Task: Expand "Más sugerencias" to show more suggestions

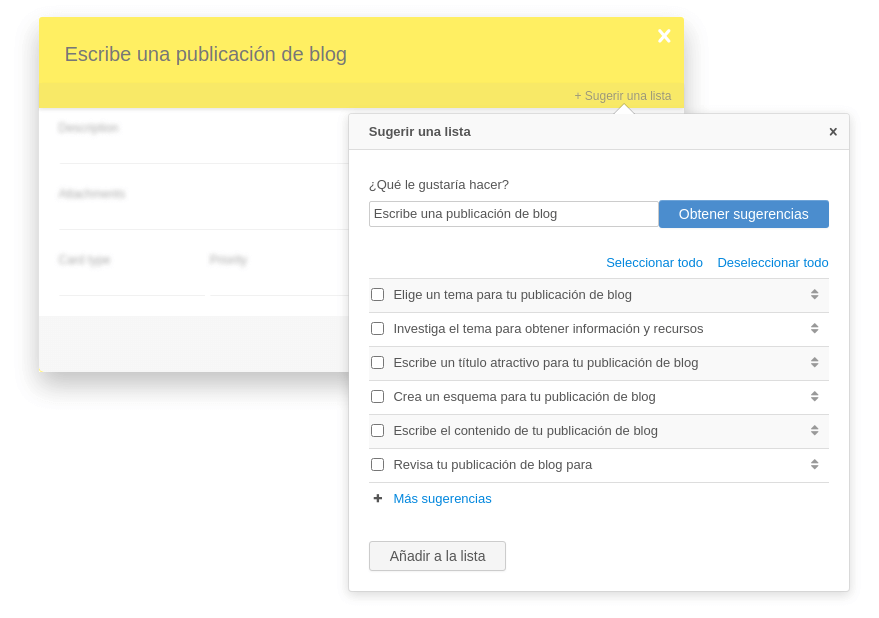Action: (x=443, y=498)
